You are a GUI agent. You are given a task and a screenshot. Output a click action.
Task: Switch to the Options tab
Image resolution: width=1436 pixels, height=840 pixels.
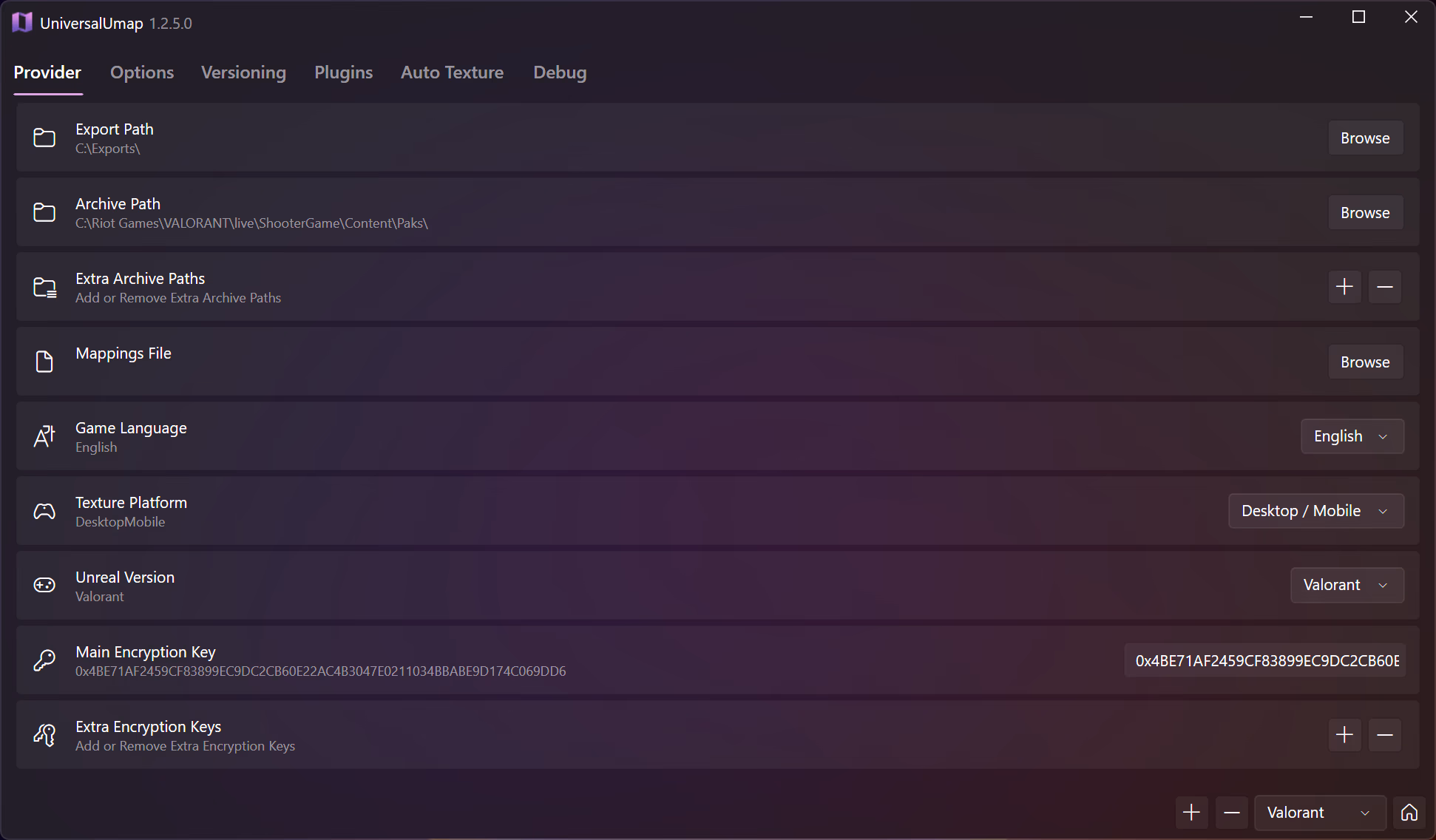pyautogui.click(x=142, y=72)
